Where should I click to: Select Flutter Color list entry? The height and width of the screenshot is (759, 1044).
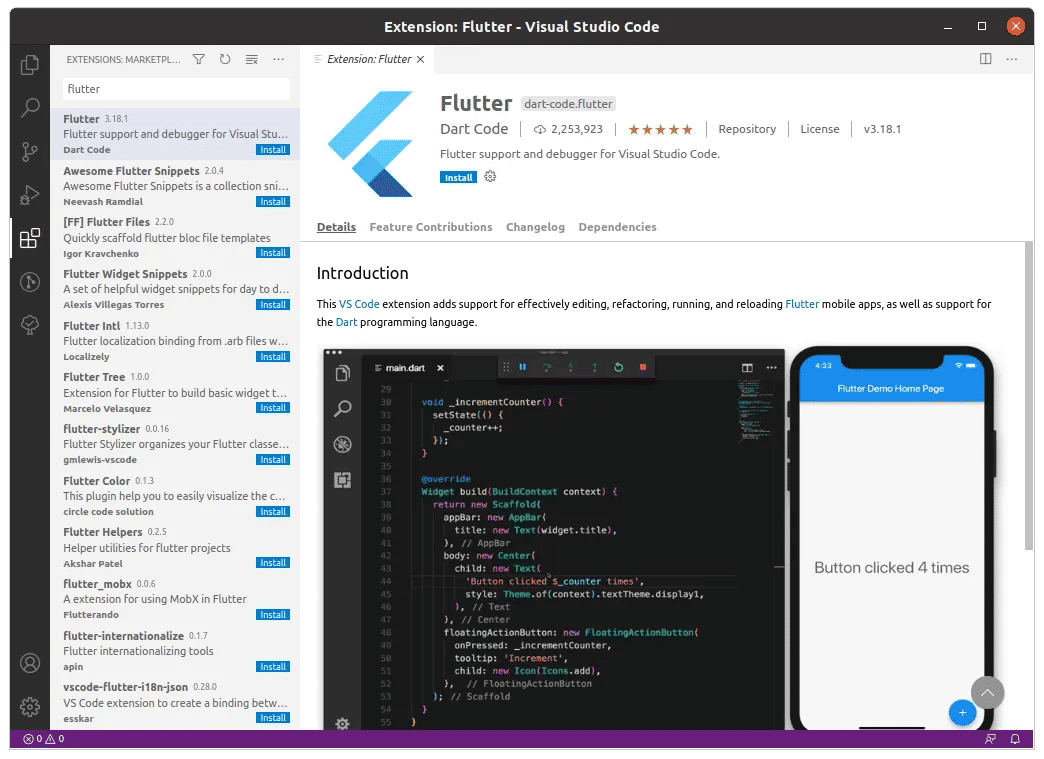coord(175,496)
